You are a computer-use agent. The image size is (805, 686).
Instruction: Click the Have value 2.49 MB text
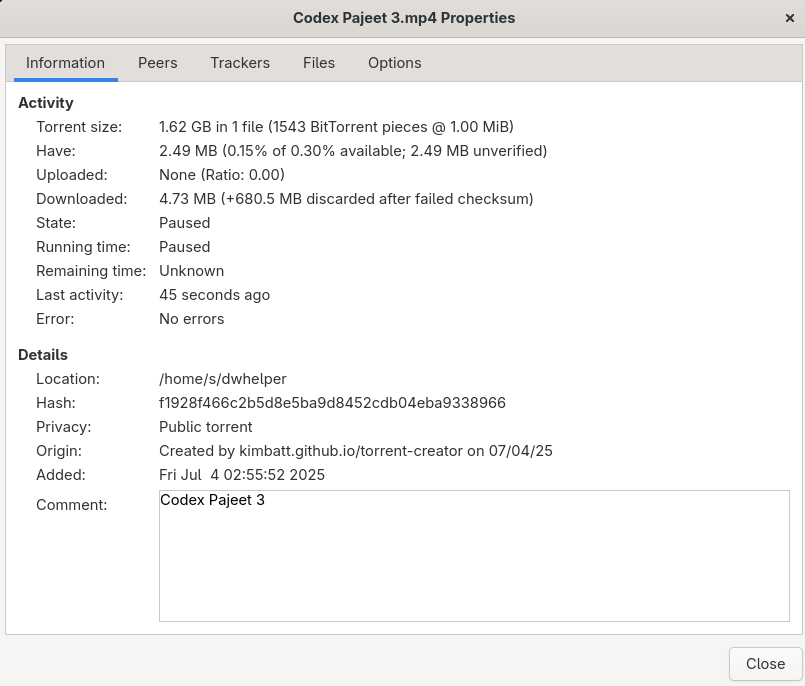tap(353, 151)
